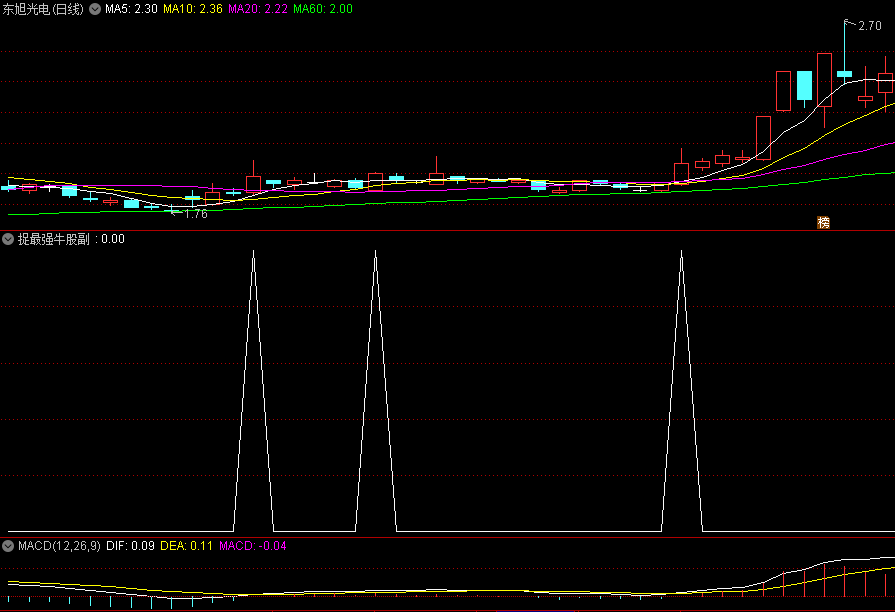Click the MACD: -0.04 value
Image resolution: width=895 pixels, height=612 pixels.
tap(253, 546)
